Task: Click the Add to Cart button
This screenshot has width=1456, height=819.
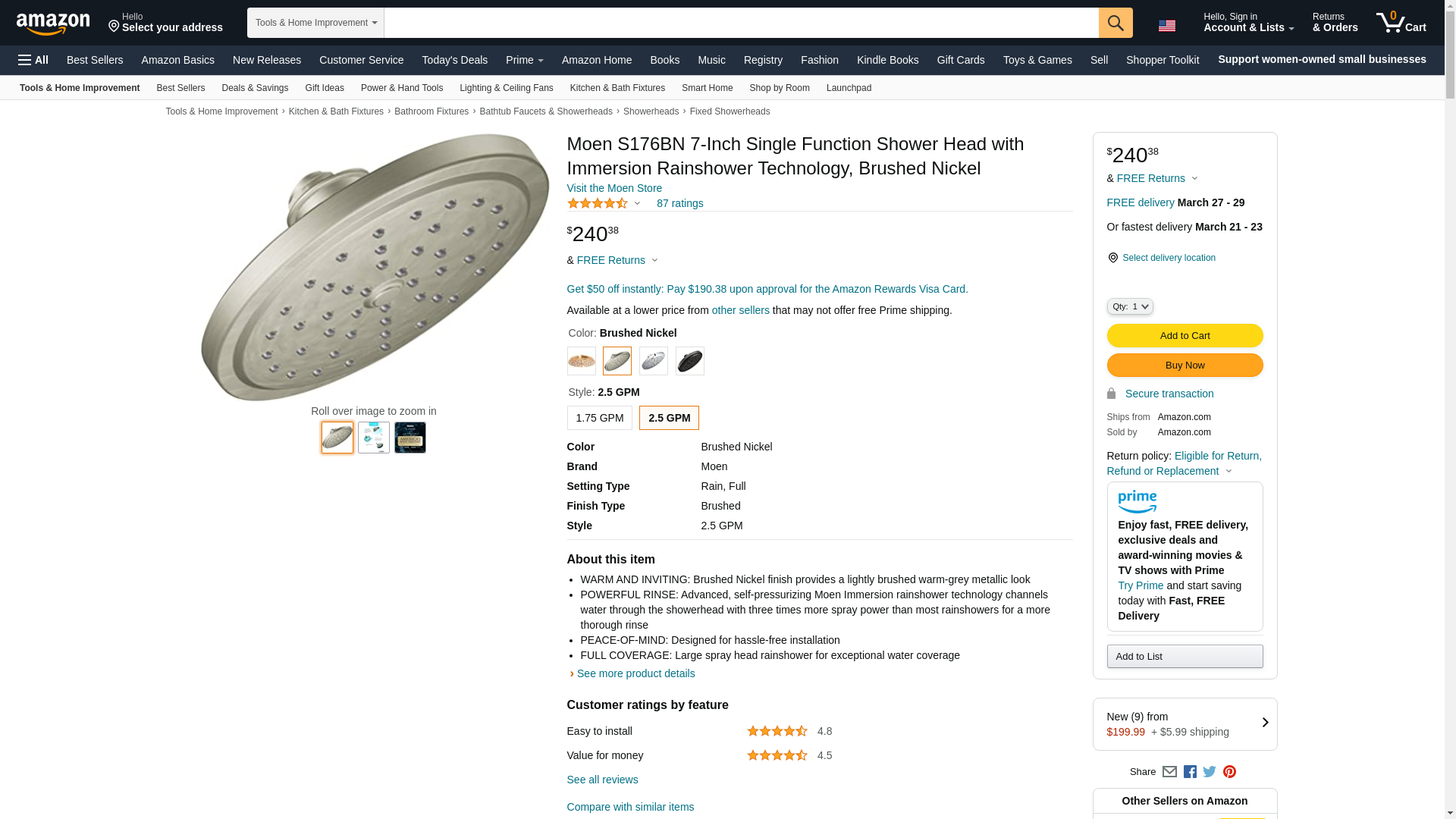Action: click(x=1184, y=335)
